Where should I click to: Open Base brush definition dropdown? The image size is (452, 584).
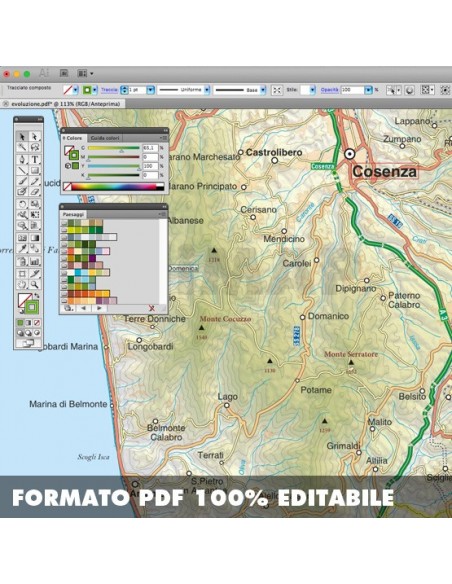tap(263, 90)
